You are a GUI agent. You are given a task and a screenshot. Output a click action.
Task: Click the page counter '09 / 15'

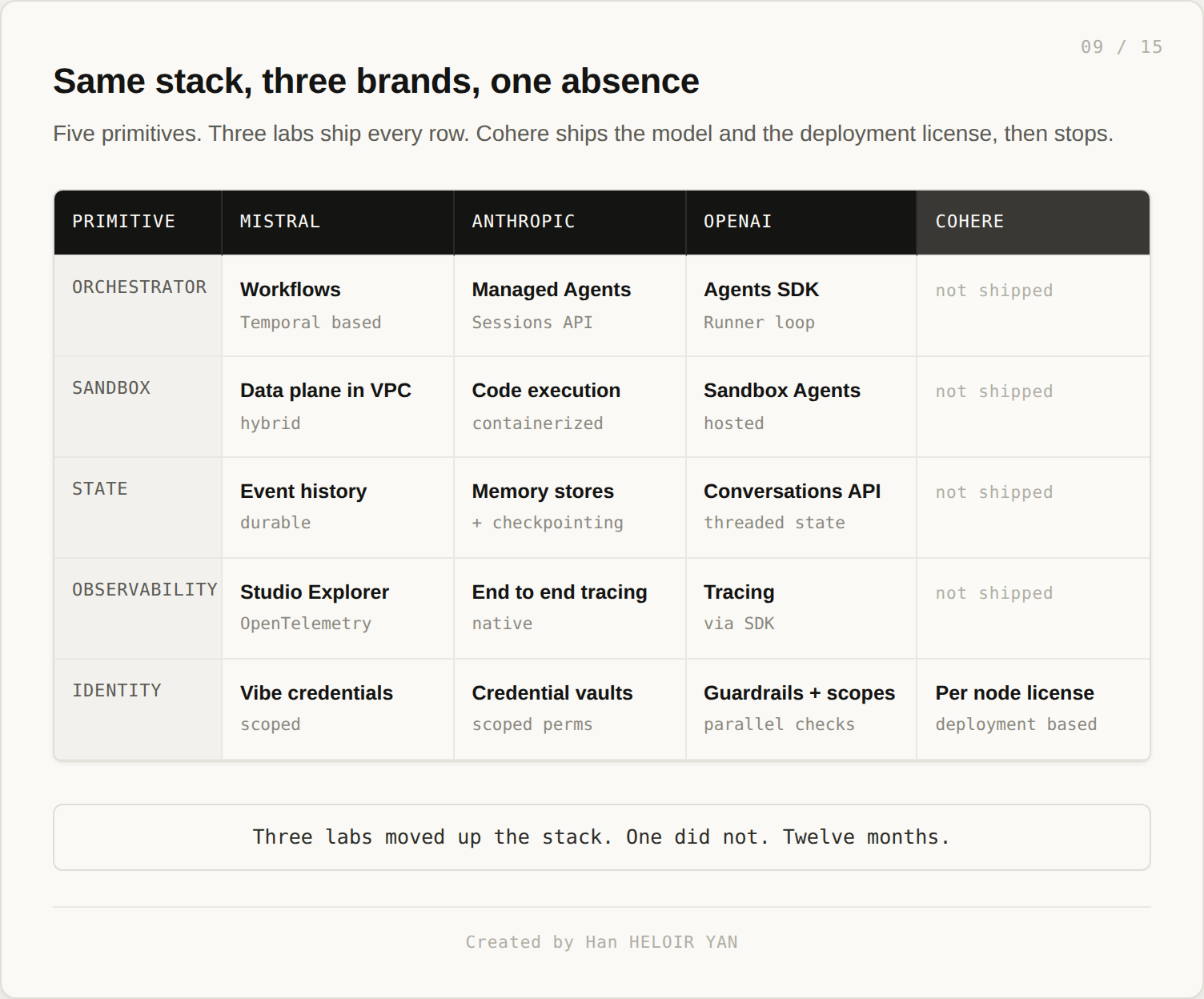[1122, 47]
